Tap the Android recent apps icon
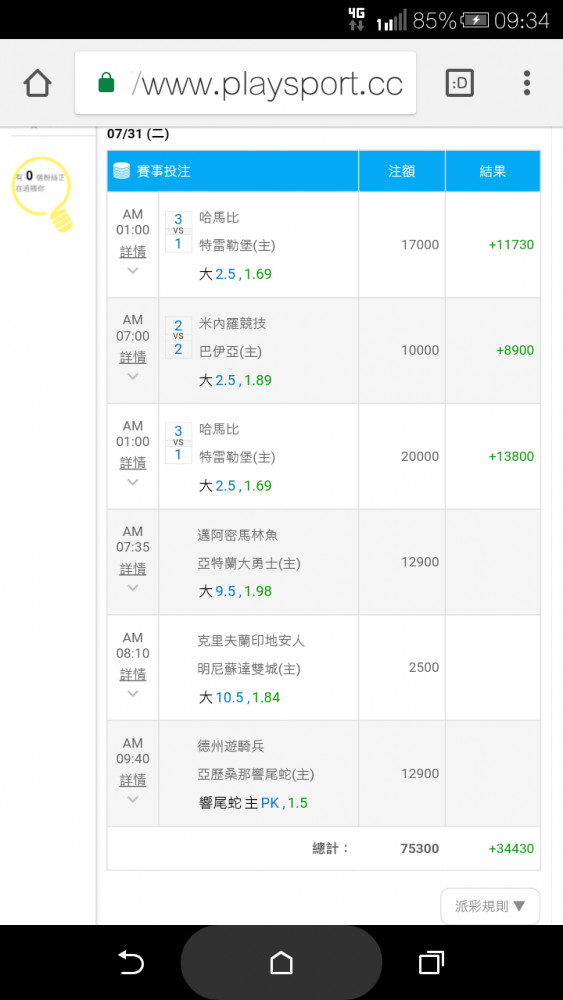 431,962
